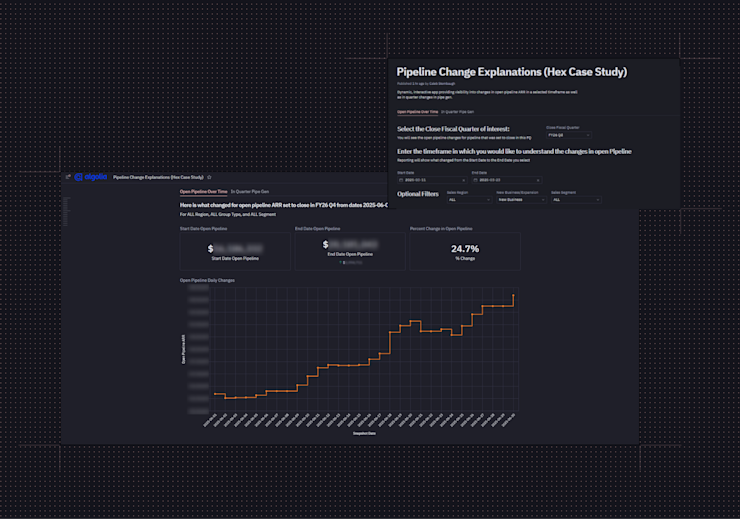
Task: Open the Close Fiscal Quarter dropdown
Action: tap(569, 135)
